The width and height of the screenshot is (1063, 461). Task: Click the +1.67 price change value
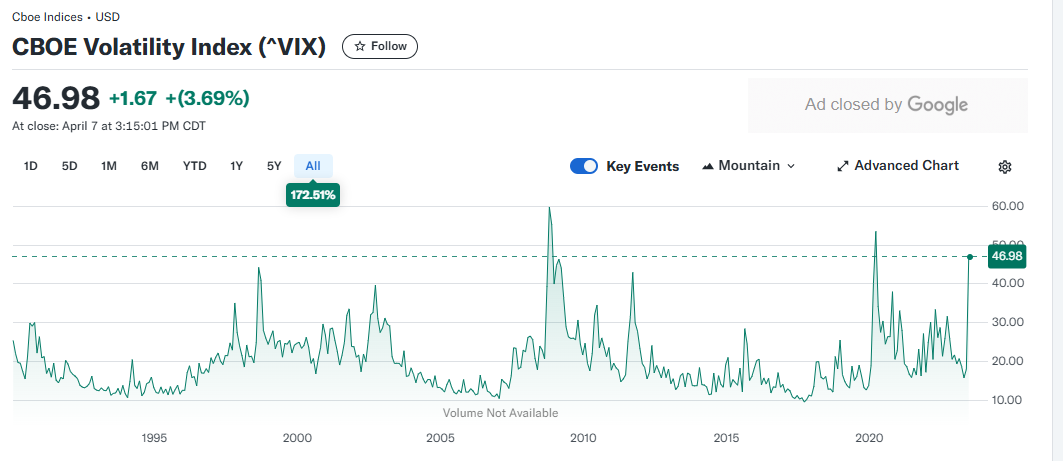(133, 98)
